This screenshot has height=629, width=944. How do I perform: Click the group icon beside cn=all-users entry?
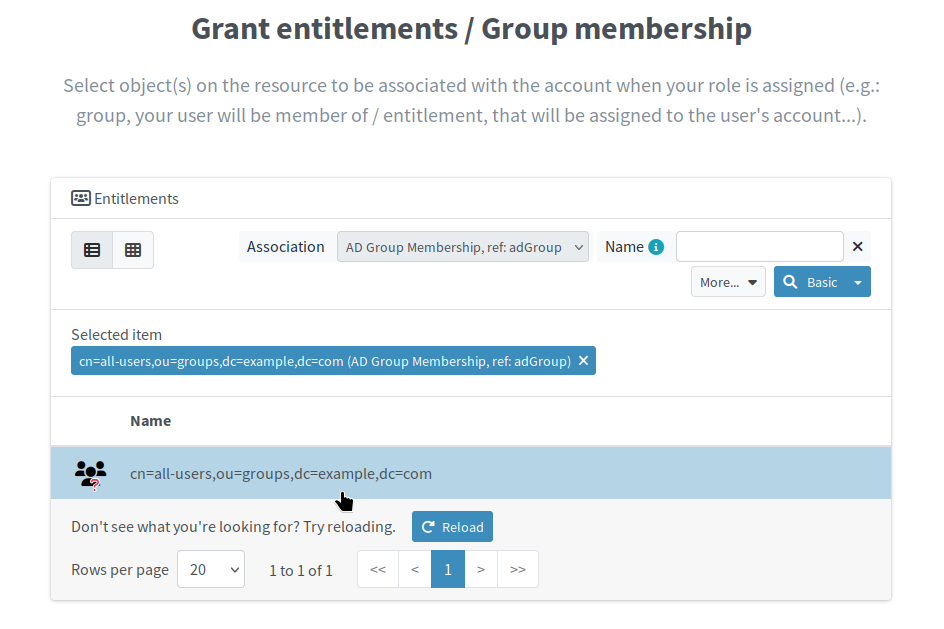(90, 473)
